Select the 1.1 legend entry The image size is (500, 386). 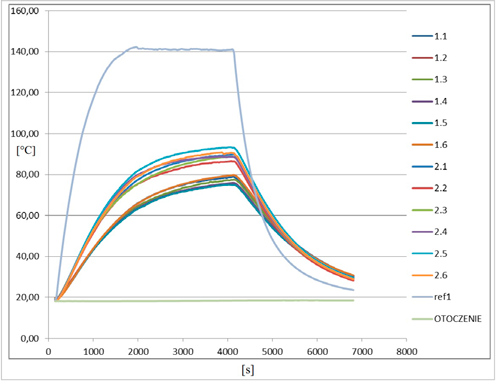pos(429,36)
